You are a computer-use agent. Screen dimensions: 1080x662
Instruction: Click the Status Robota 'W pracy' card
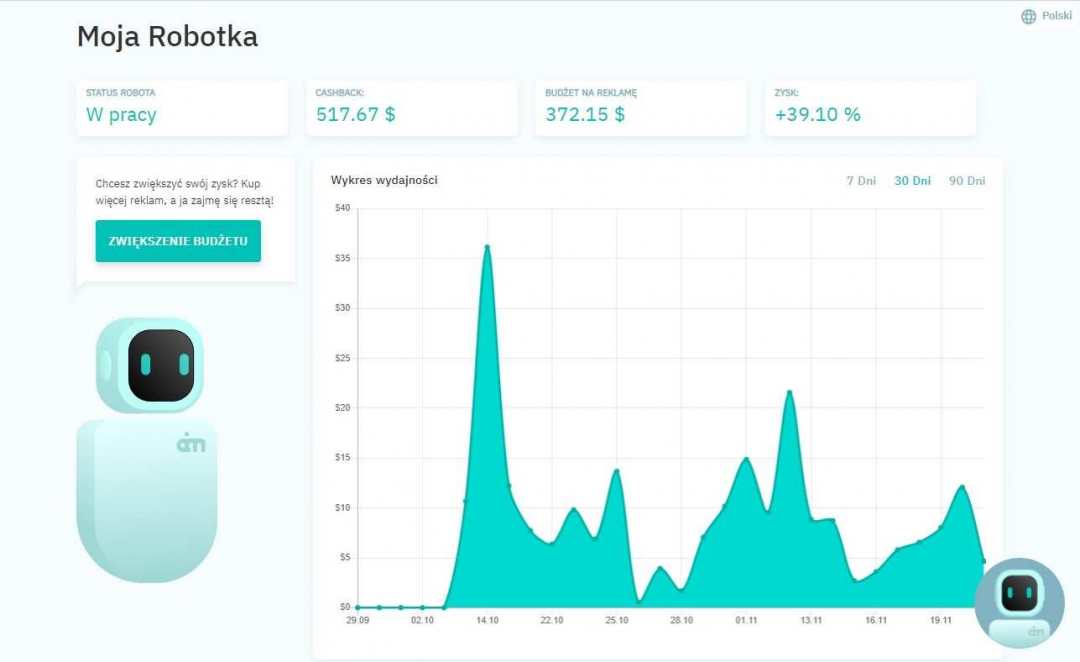[x=182, y=108]
